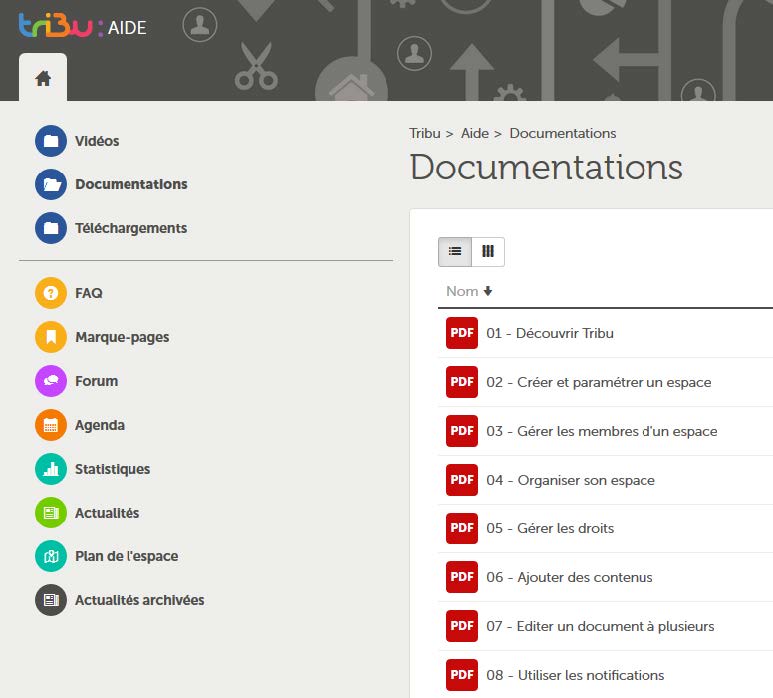Viewport: 773px width, 698px height.
Task: Click PDF icon for 07 - Editer un document
Action: pos(462,626)
